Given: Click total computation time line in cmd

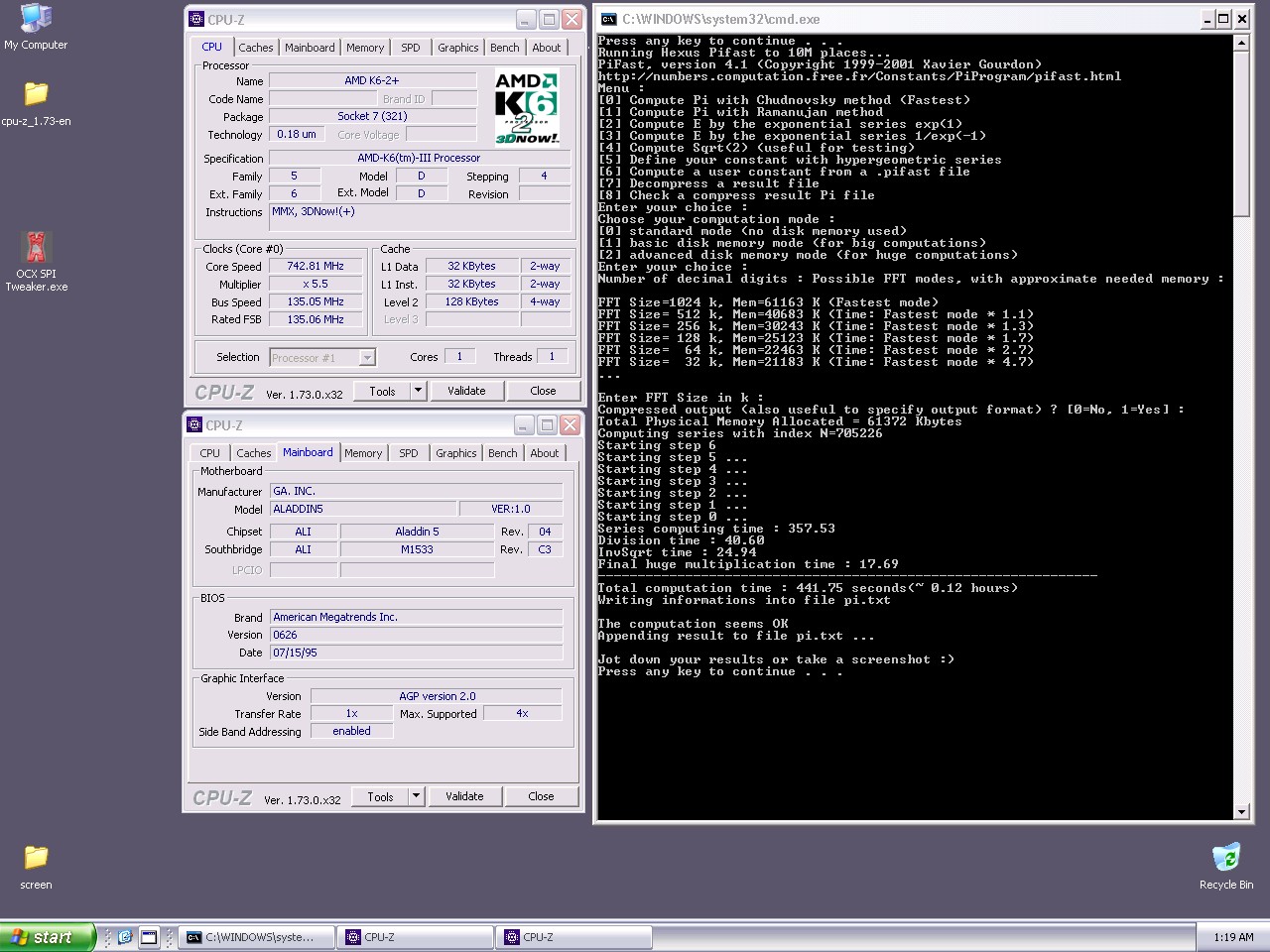Looking at the screenshot, I should click(806, 588).
